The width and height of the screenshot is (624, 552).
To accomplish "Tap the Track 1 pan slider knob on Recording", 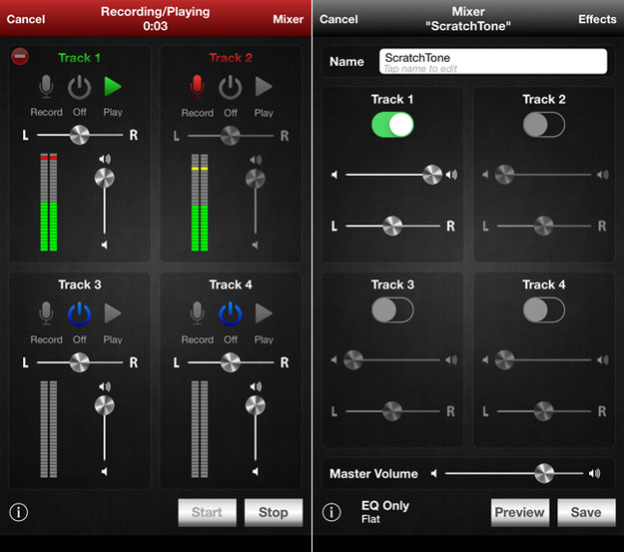I will tap(80, 135).
